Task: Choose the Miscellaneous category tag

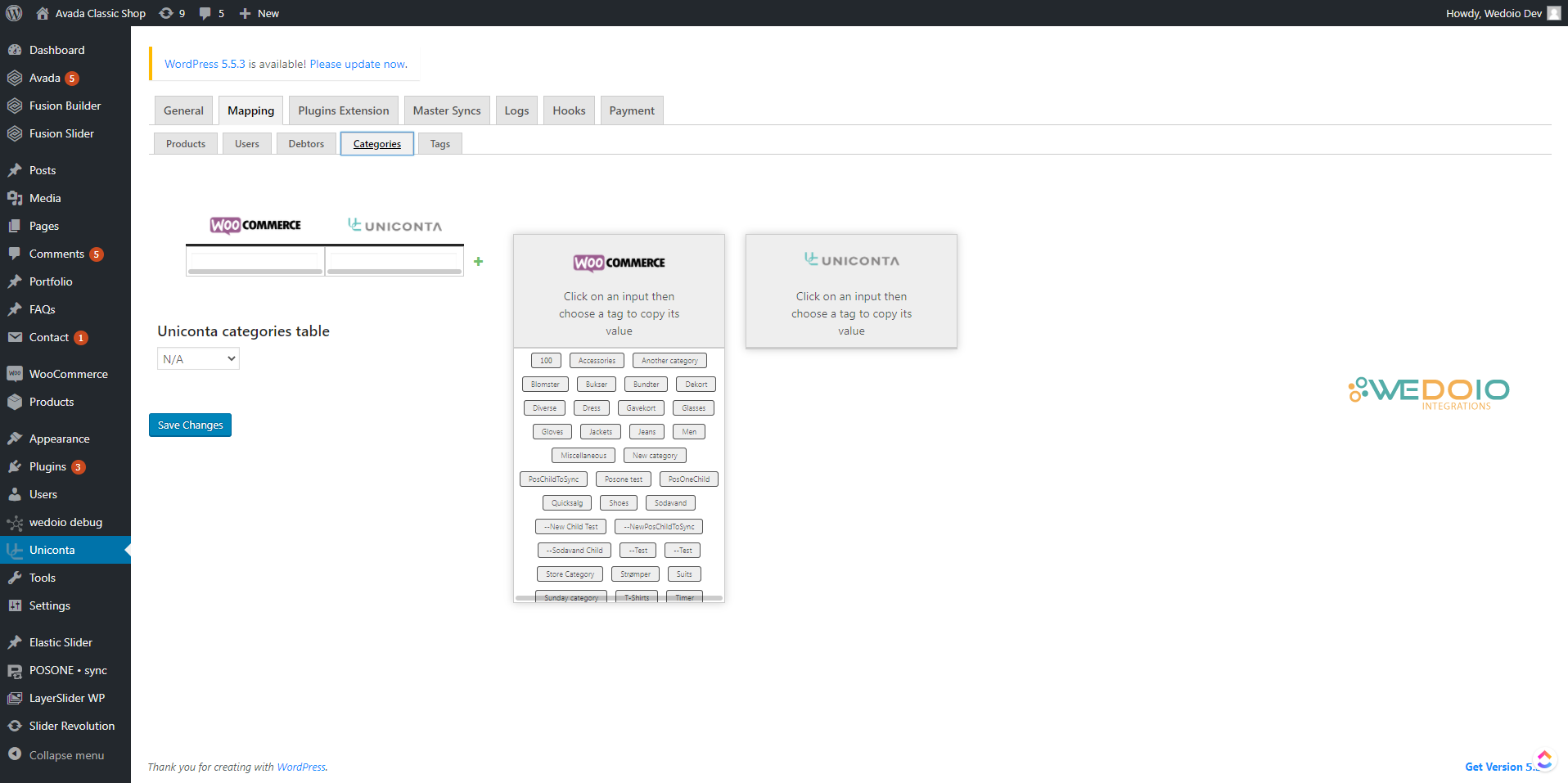Action: point(583,456)
